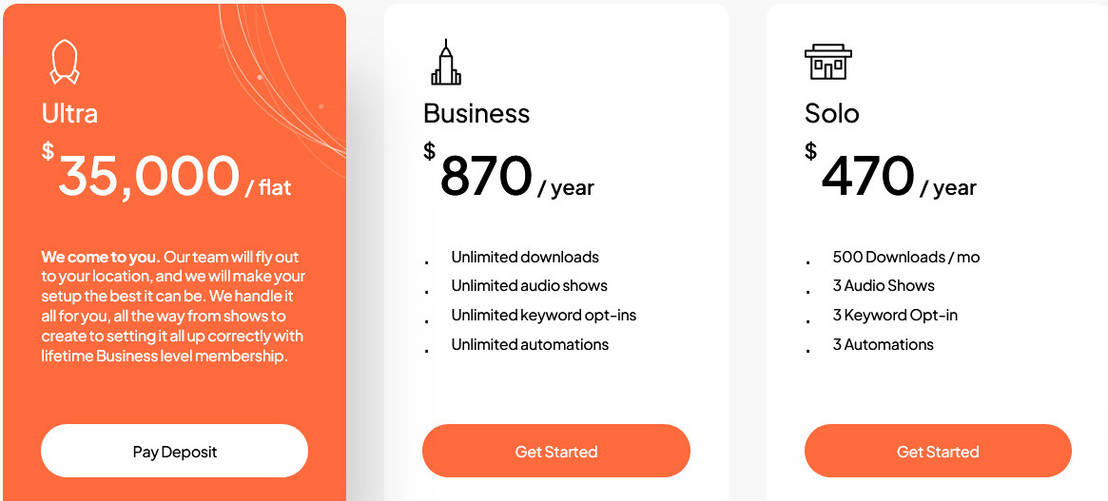The image size is (1108, 501).
Task: Click the skyscraper icon above Business
Action: click(x=445, y=62)
